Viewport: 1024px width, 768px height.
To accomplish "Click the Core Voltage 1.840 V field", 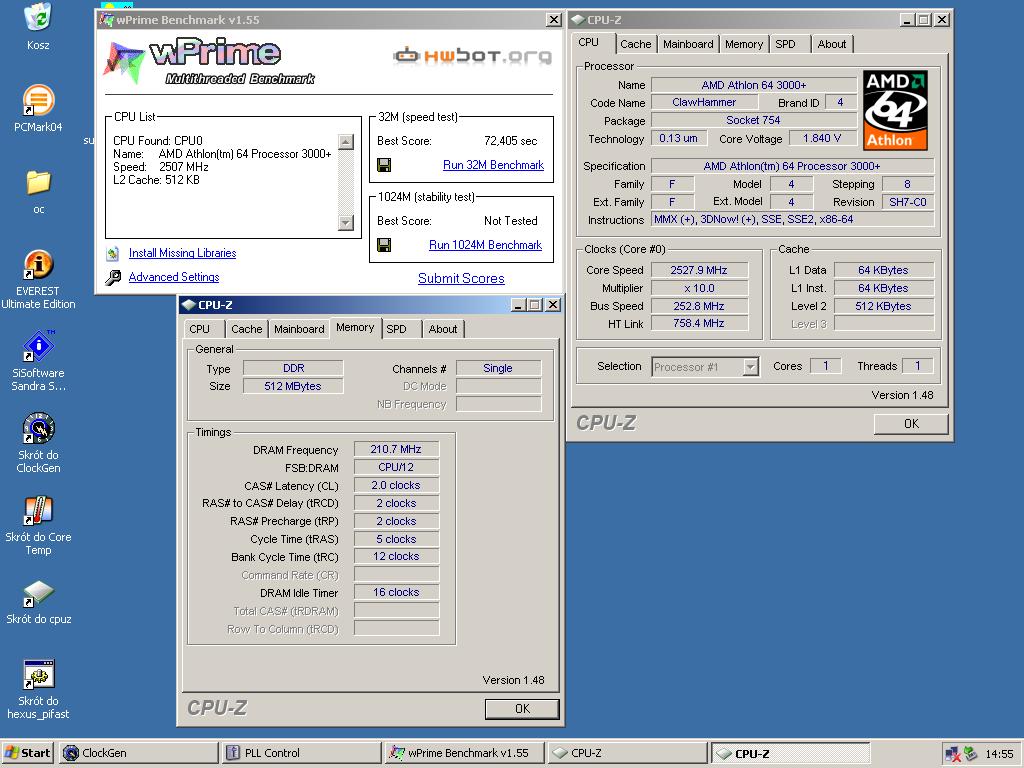I will [x=822, y=138].
